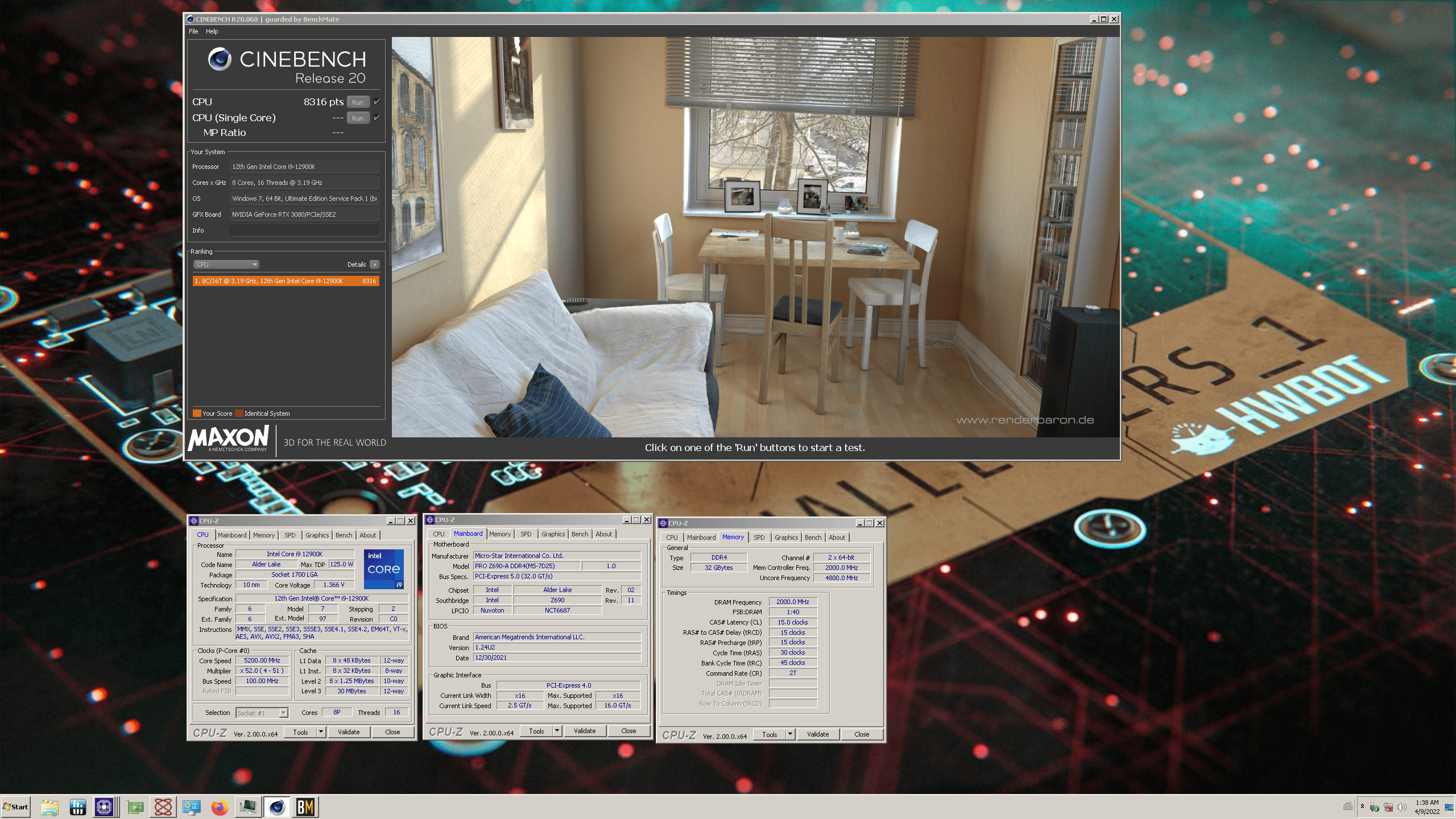Run the CPU (Single Core) test
The width and height of the screenshot is (1456, 819).
coord(358,118)
